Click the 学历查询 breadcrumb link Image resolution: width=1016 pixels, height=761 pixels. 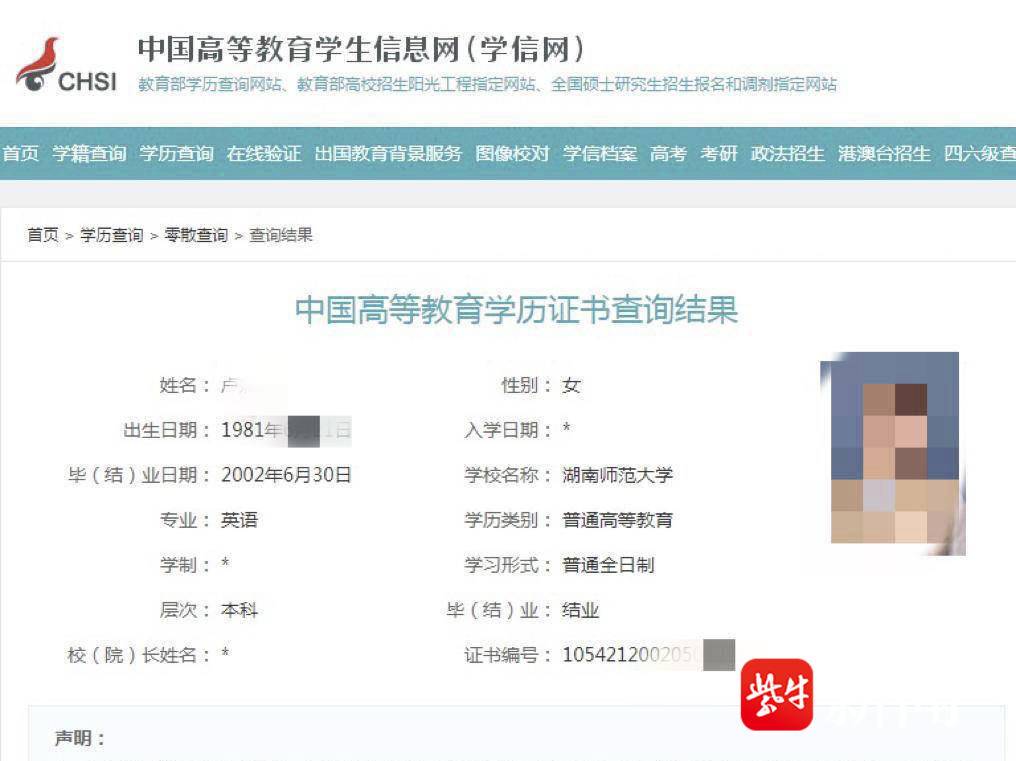click(x=111, y=235)
